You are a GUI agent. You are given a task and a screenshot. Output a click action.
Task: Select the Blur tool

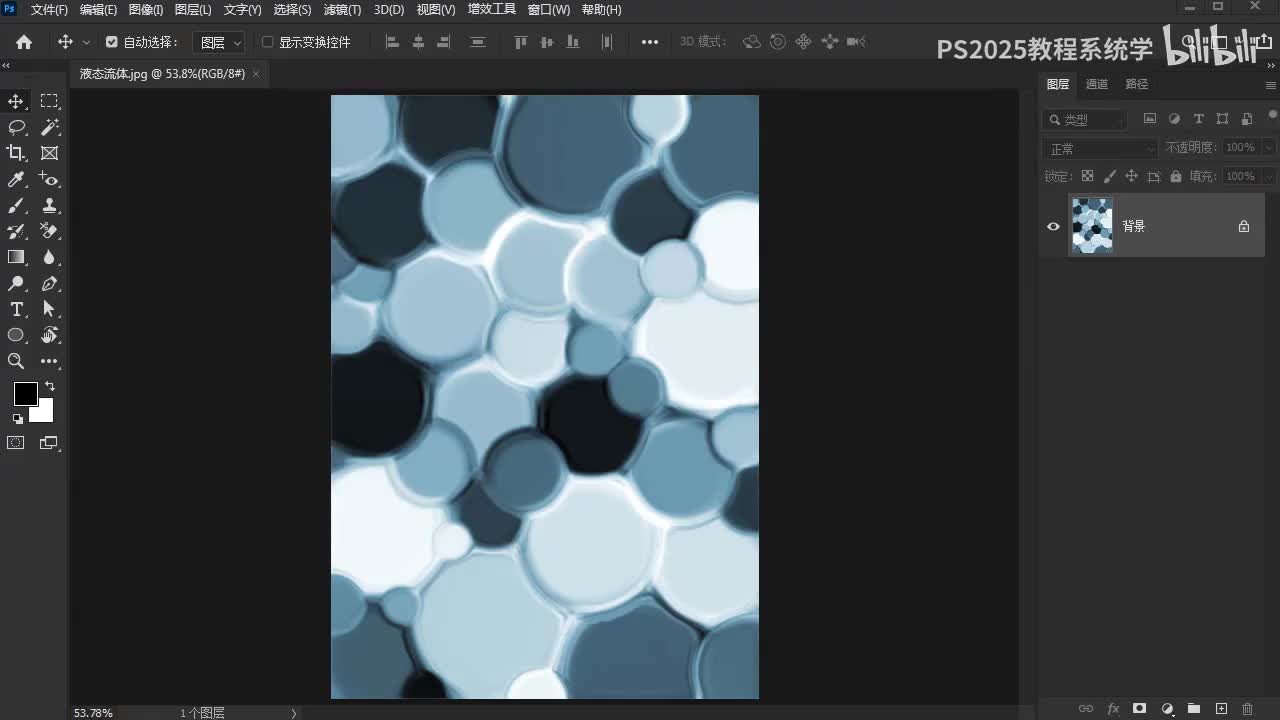point(49,257)
